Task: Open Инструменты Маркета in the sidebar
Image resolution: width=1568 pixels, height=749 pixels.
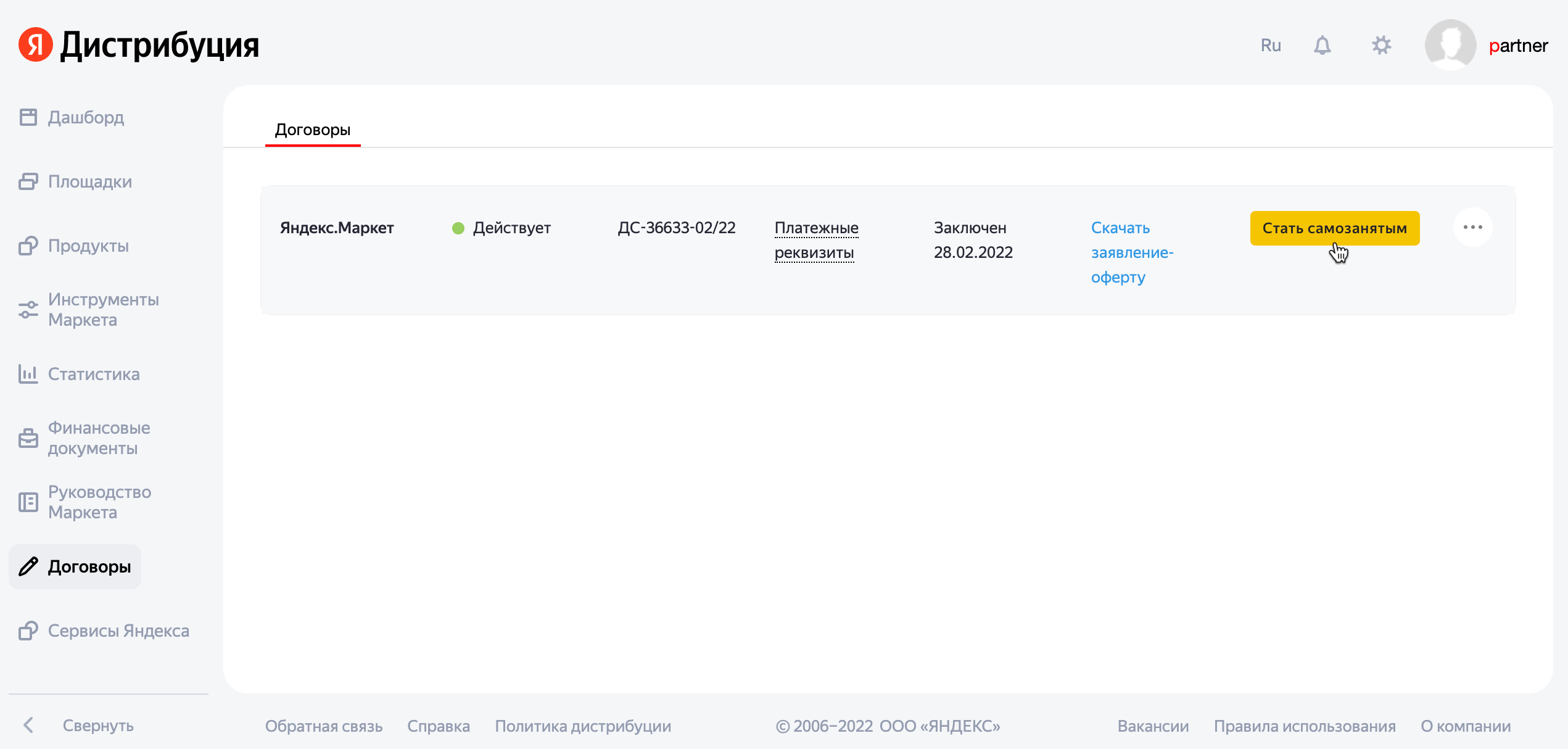Action: point(103,310)
